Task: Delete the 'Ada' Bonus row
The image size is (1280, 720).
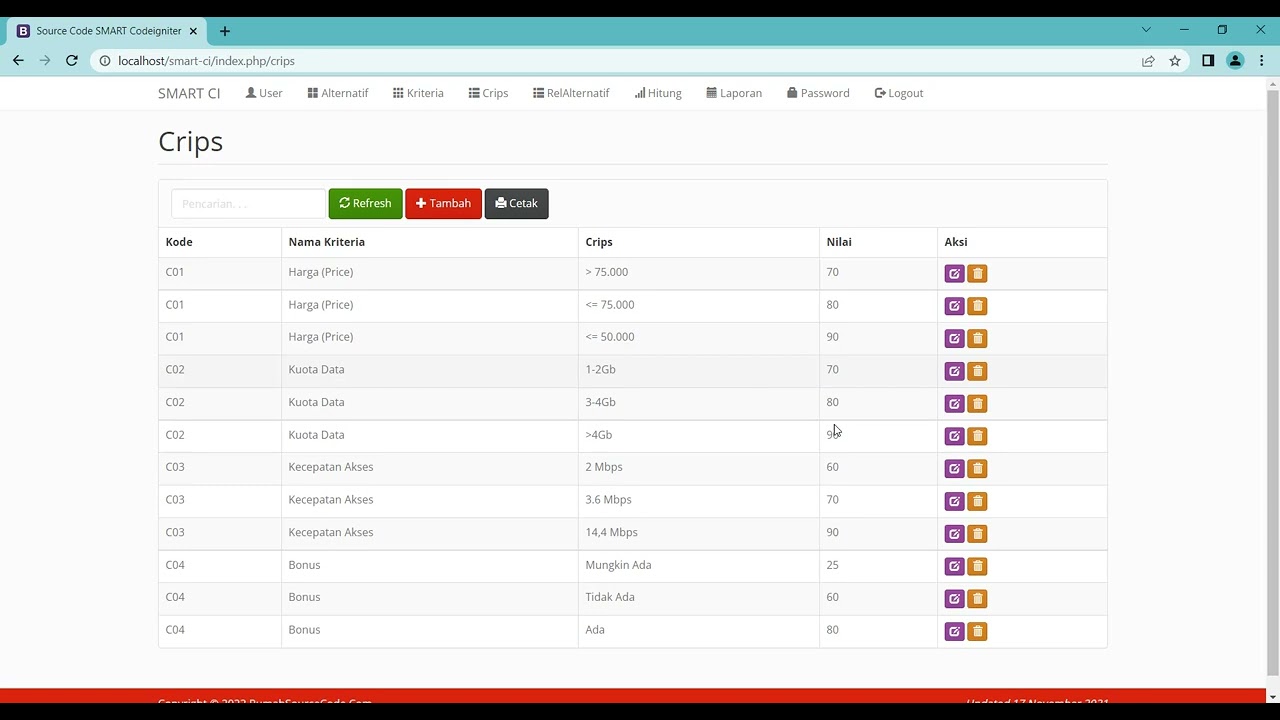Action: pos(977,631)
